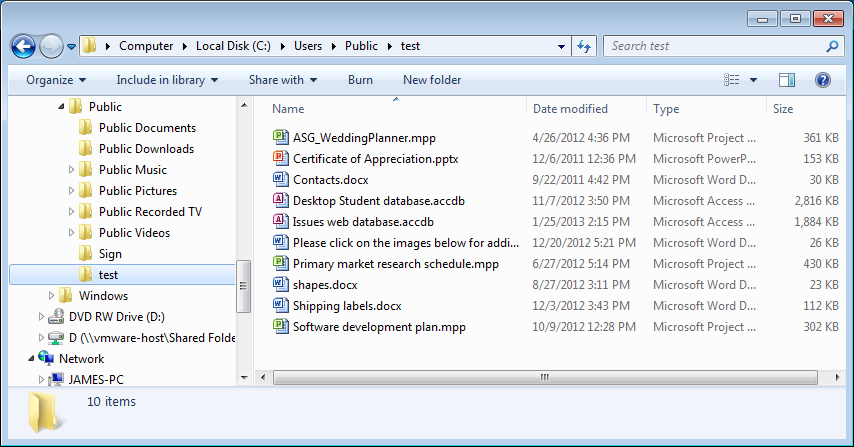
Task: Click the horizontal scrollbar thumb in file list
Action: pyautogui.click(x=545, y=377)
